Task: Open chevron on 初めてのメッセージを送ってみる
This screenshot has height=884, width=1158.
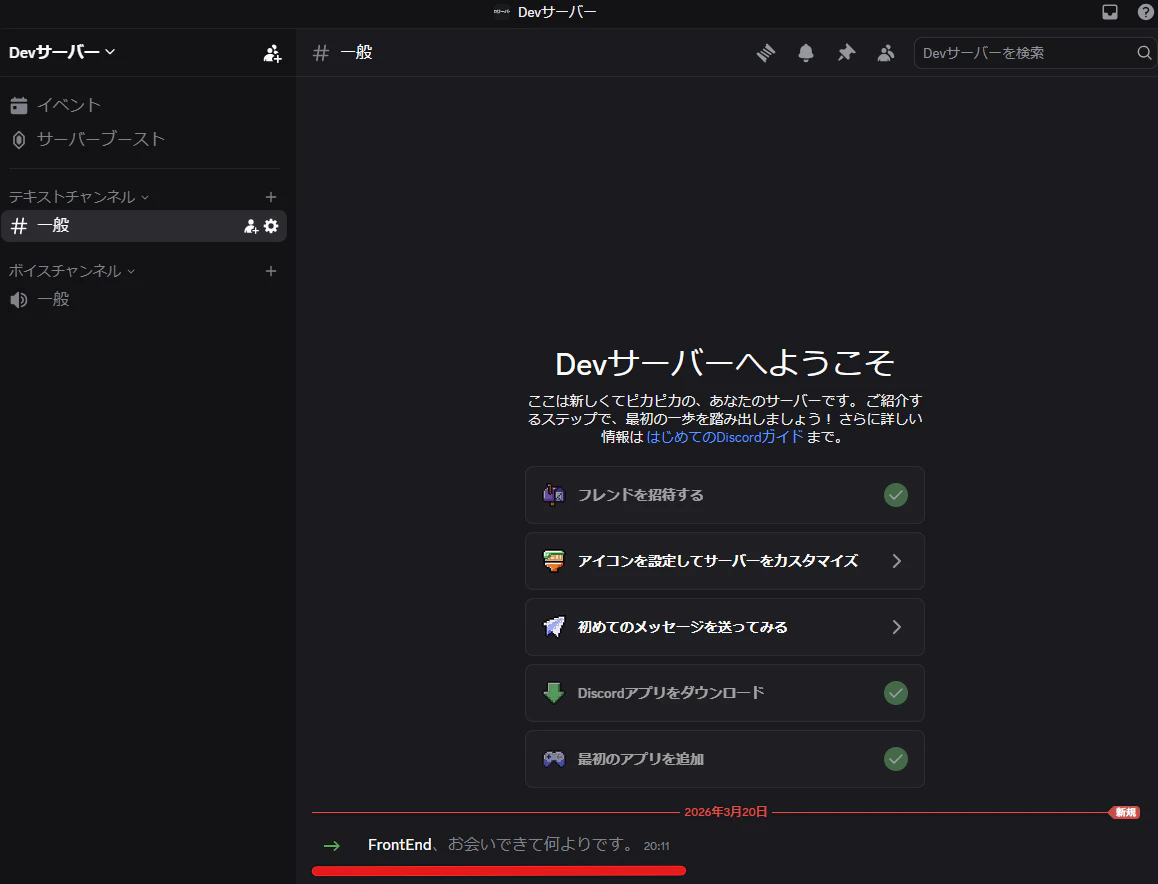Action: [897, 627]
